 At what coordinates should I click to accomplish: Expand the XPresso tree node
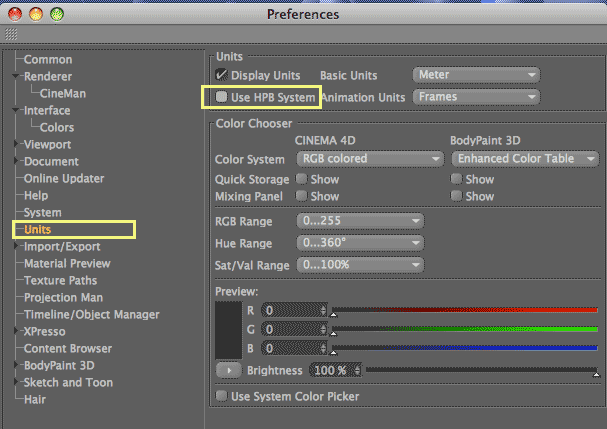pos(16,331)
